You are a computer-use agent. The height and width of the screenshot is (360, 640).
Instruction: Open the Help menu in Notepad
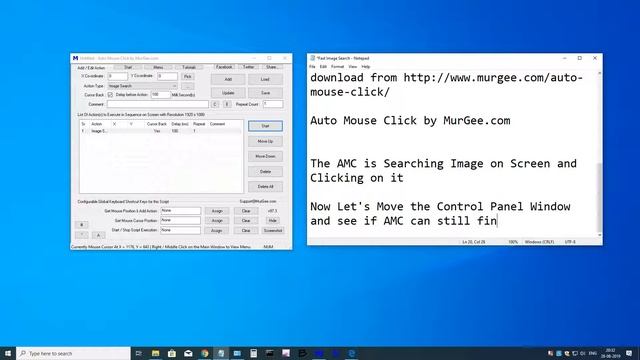click(x=366, y=67)
